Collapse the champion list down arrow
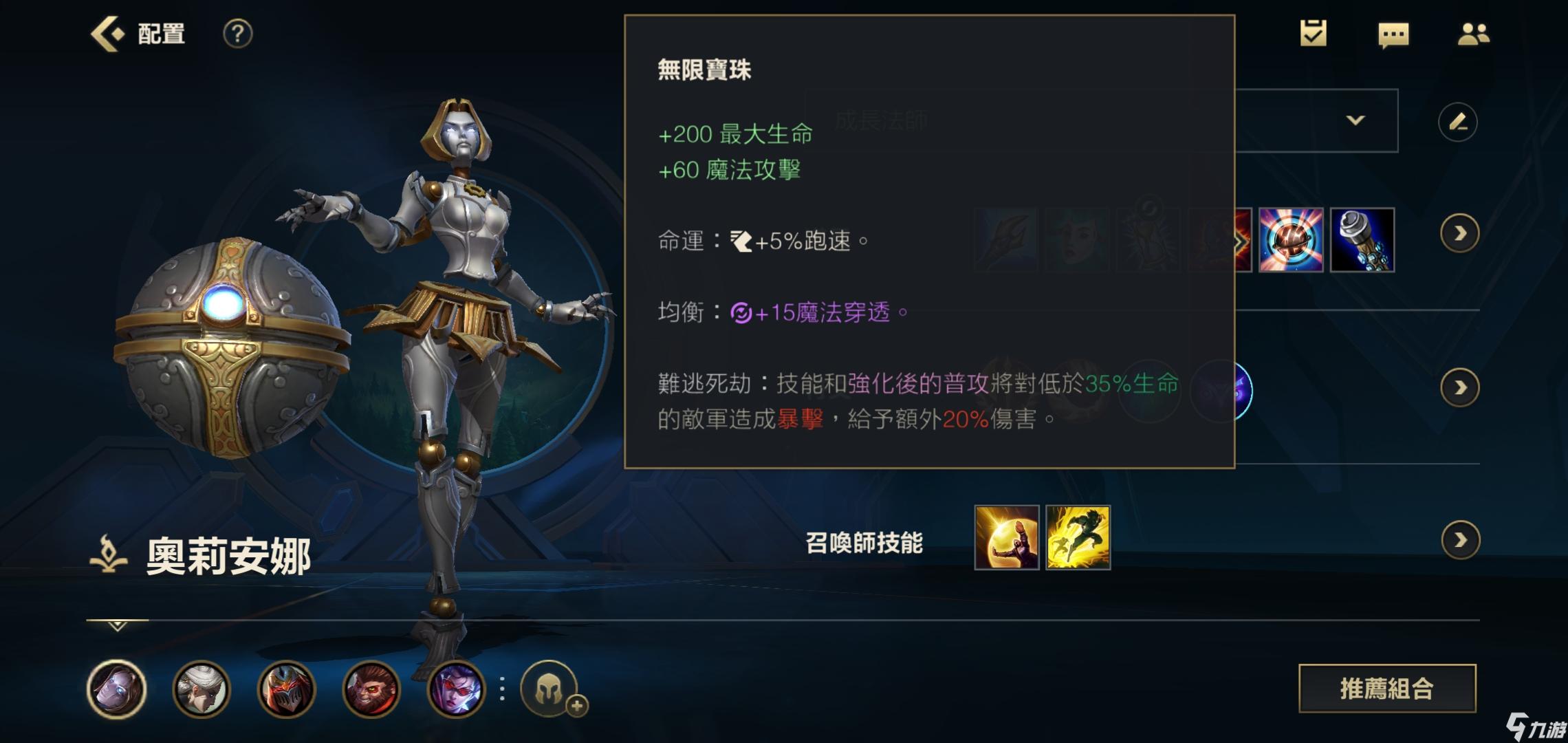 [117, 625]
